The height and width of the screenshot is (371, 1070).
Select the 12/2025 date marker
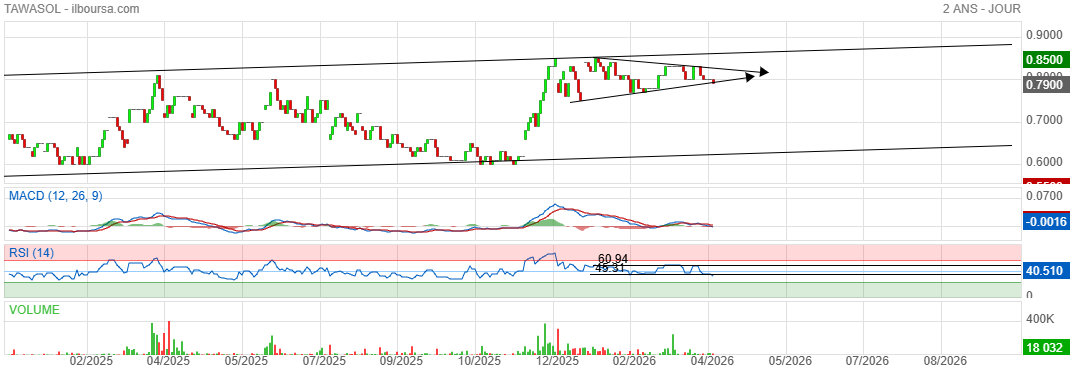pos(553,360)
